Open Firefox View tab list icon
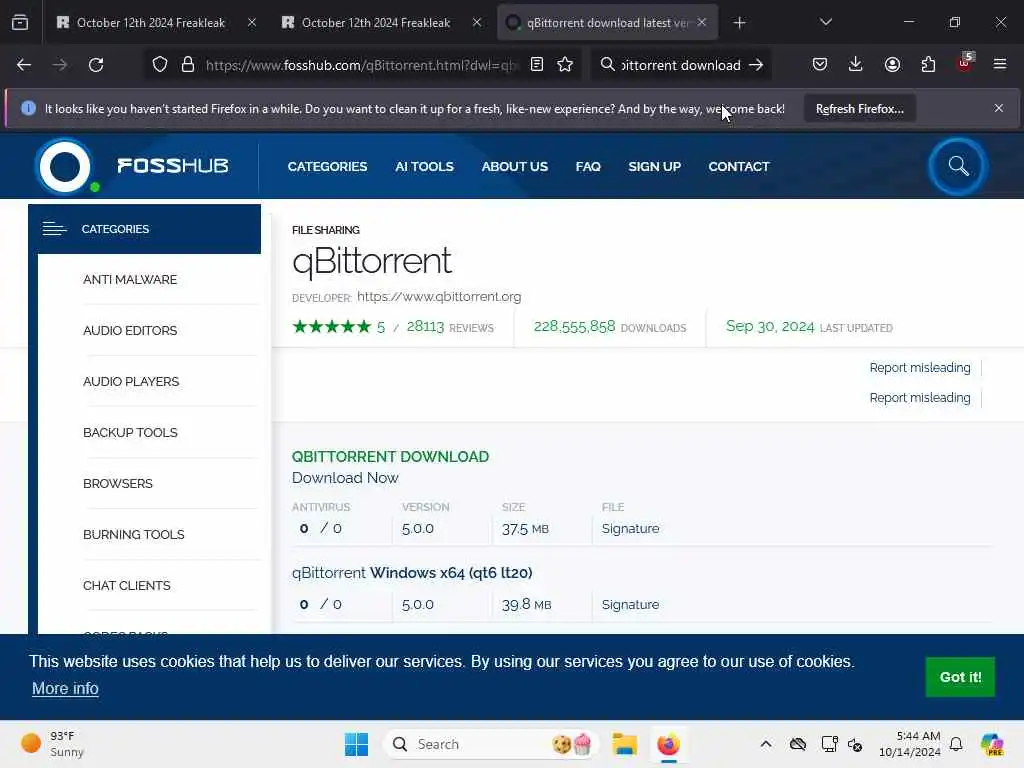This screenshot has height=768, width=1024. pyautogui.click(x=20, y=23)
